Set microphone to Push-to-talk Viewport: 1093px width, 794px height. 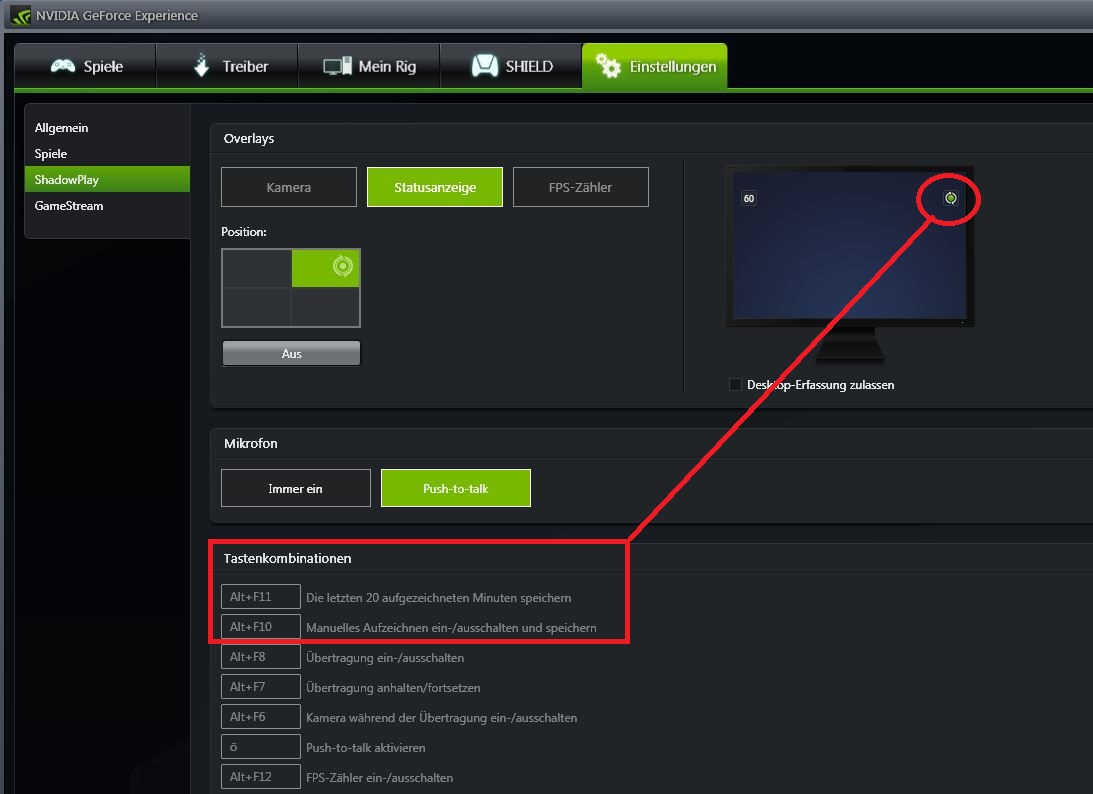coord(456,488)
